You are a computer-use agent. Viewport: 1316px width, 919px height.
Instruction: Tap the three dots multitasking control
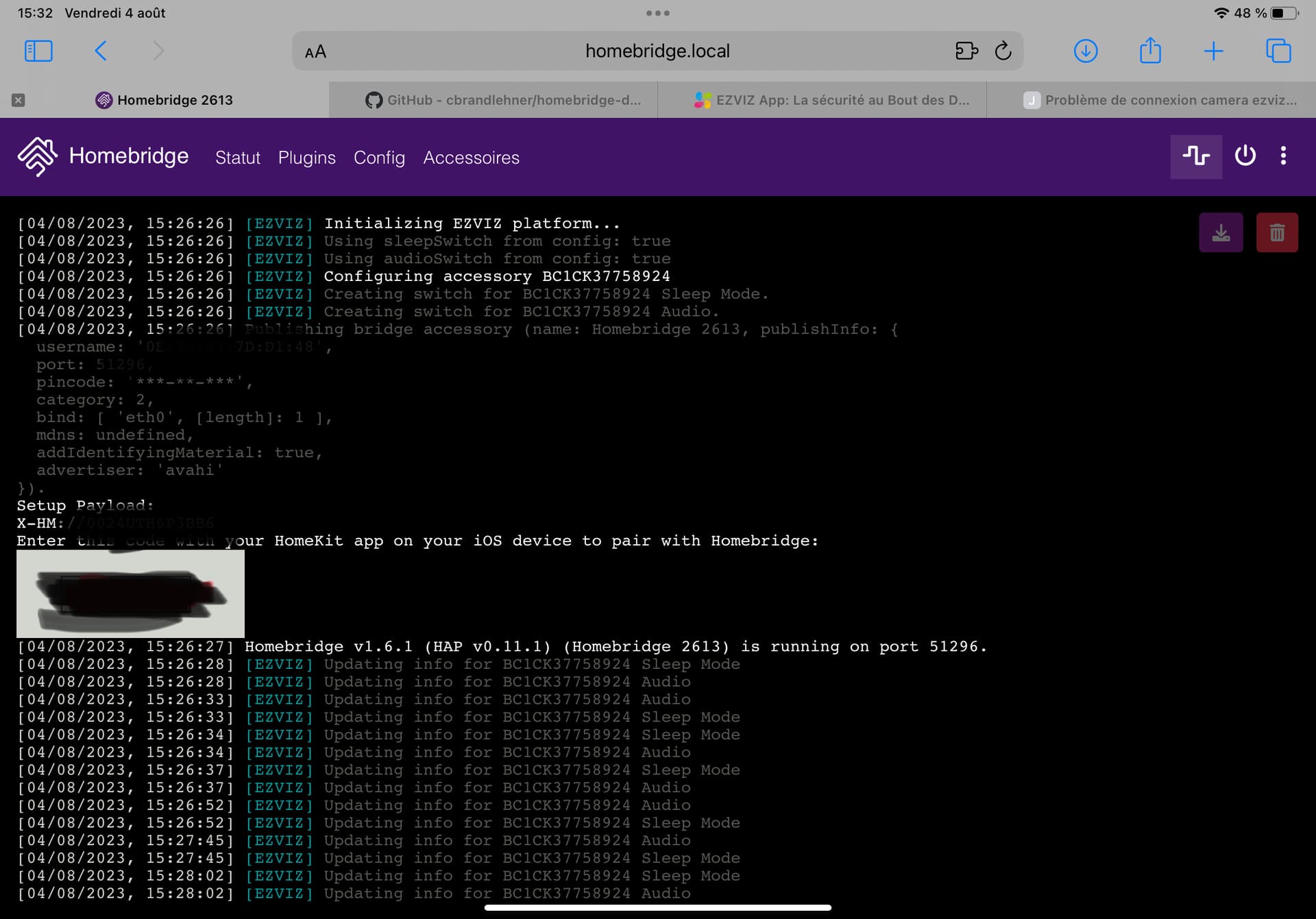(658, 13)
